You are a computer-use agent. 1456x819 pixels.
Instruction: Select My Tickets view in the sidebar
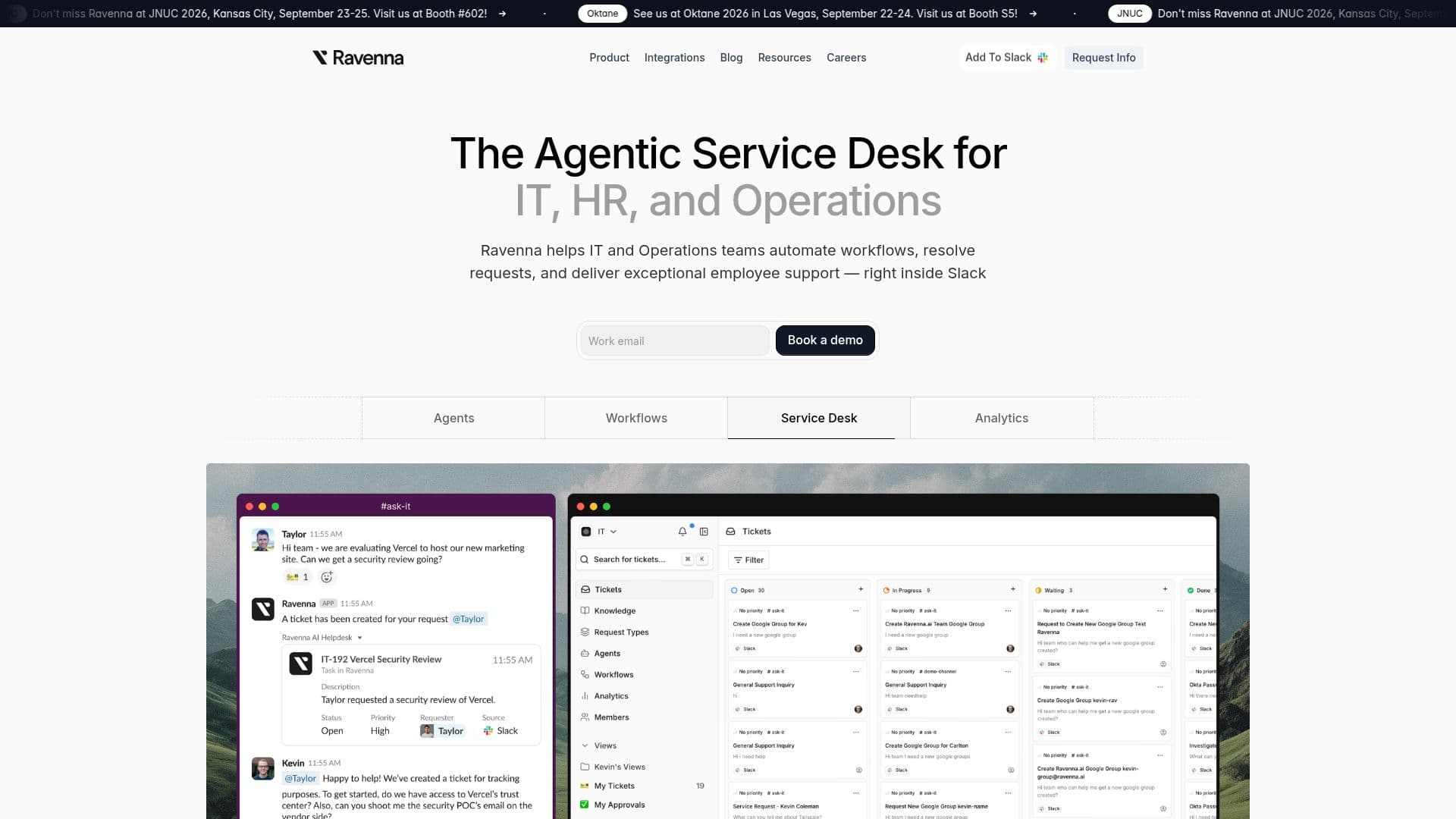tap(643, 786)
